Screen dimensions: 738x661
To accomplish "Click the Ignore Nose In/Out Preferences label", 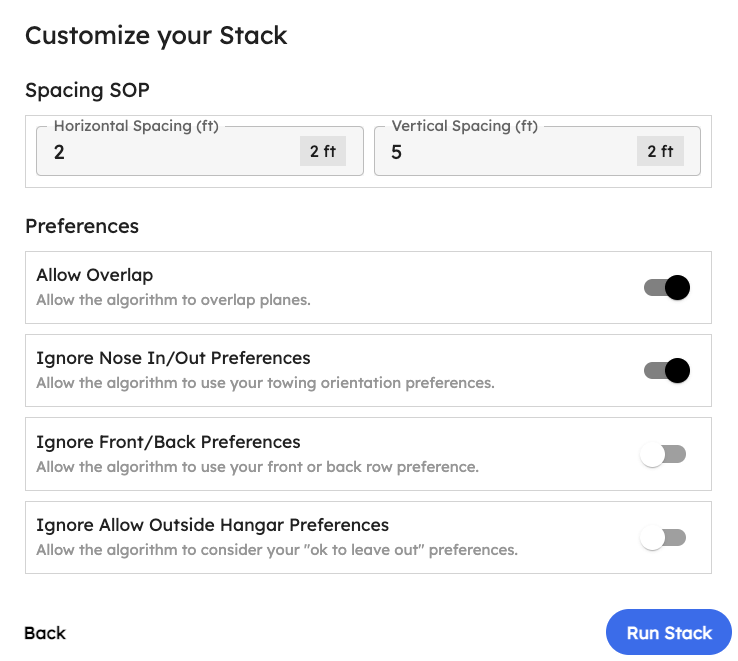I will click(173, 358).
